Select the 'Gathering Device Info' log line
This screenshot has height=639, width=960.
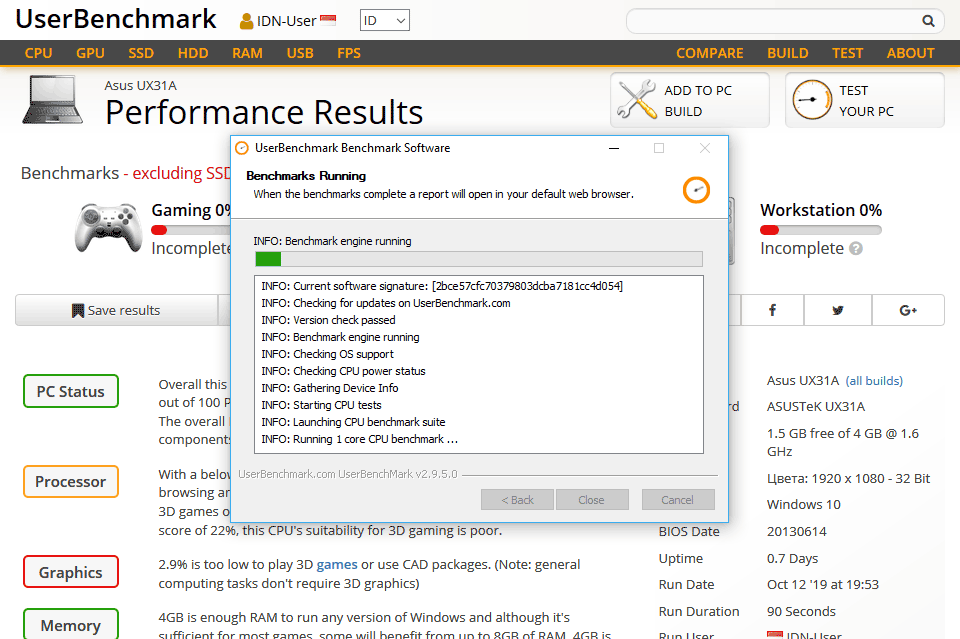[x=329, y=388]
